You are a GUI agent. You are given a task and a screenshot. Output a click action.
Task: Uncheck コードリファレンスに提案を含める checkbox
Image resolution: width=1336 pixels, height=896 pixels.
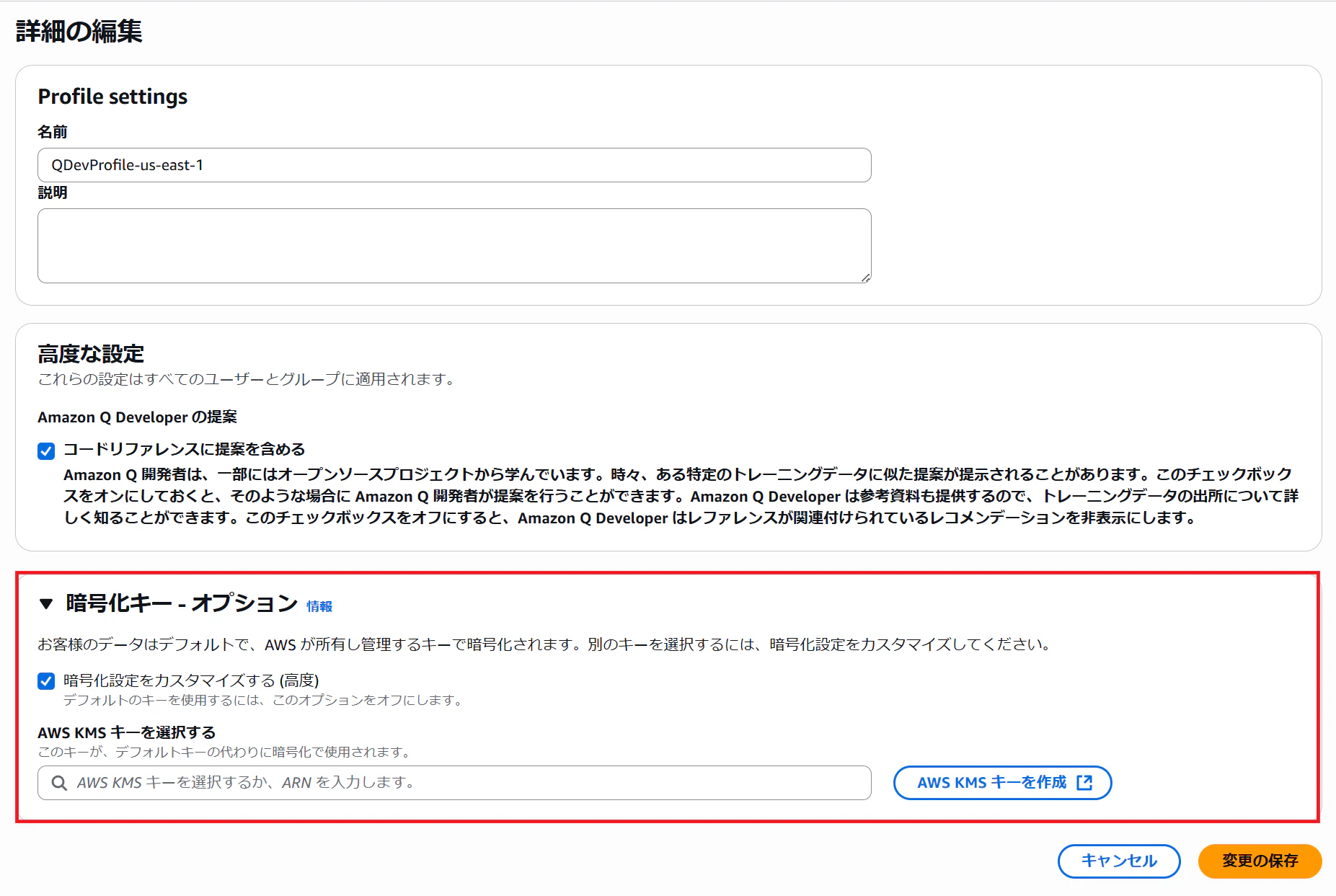pyautogui.click(x=46, y=451)
